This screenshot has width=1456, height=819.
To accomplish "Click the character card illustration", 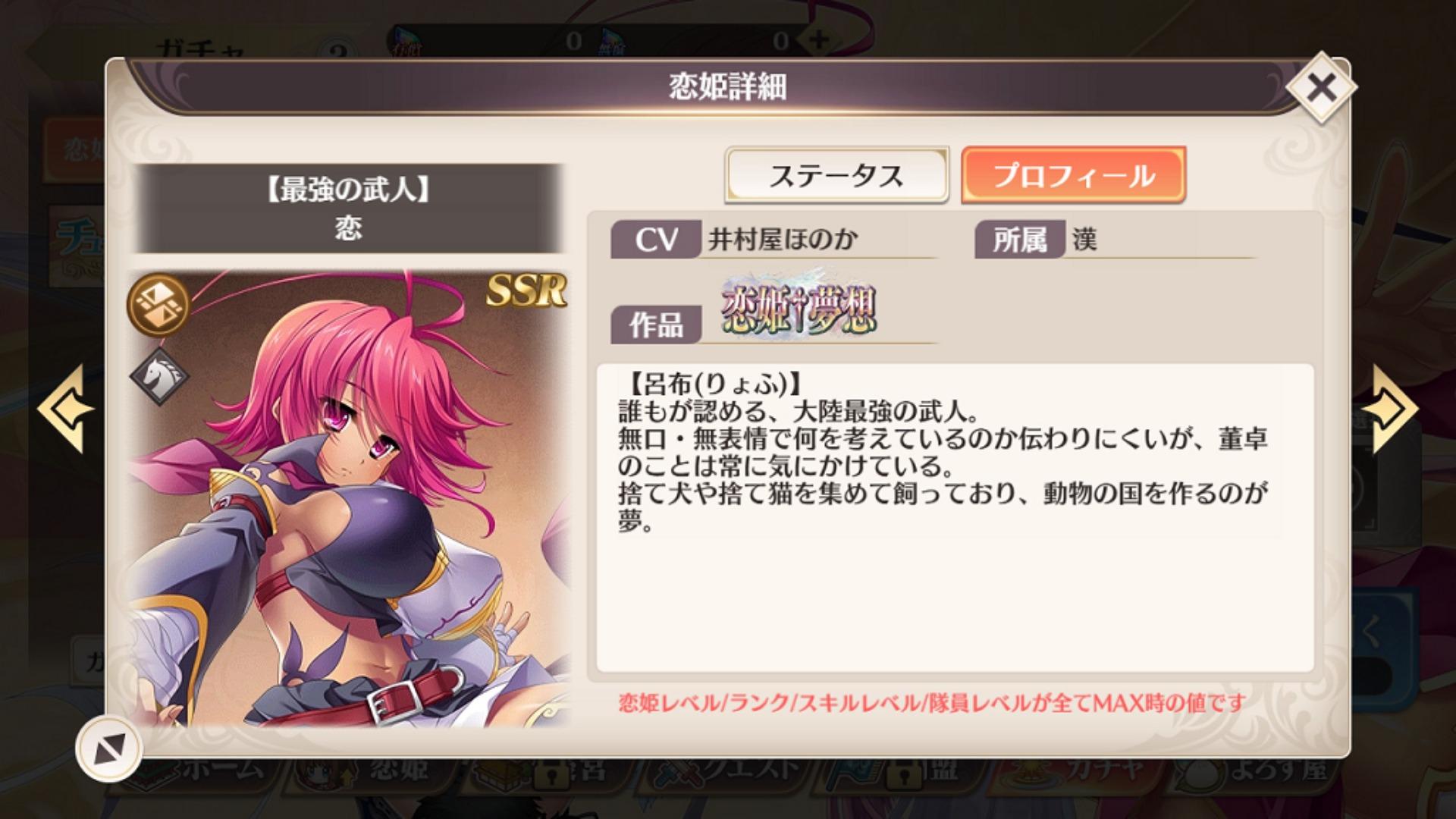I will [x=349, y=498].
